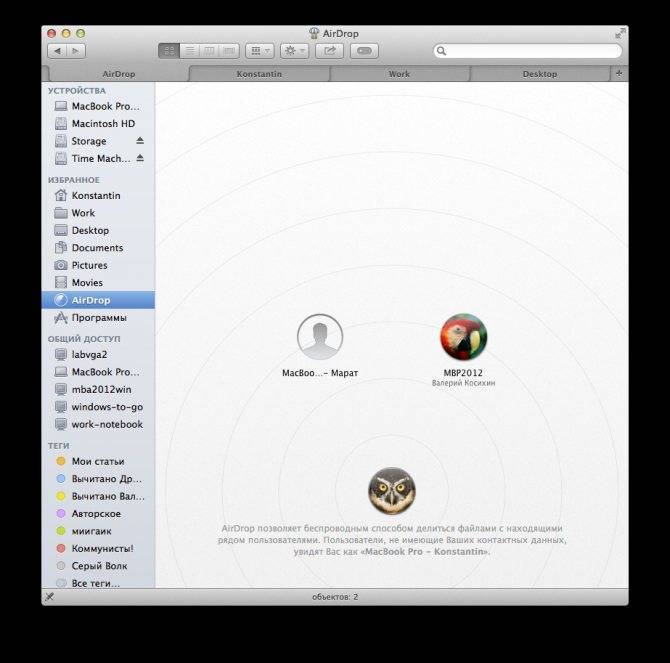Open the Pictures folder in sidebar
670x663 pixels.
tap(89, 265)
